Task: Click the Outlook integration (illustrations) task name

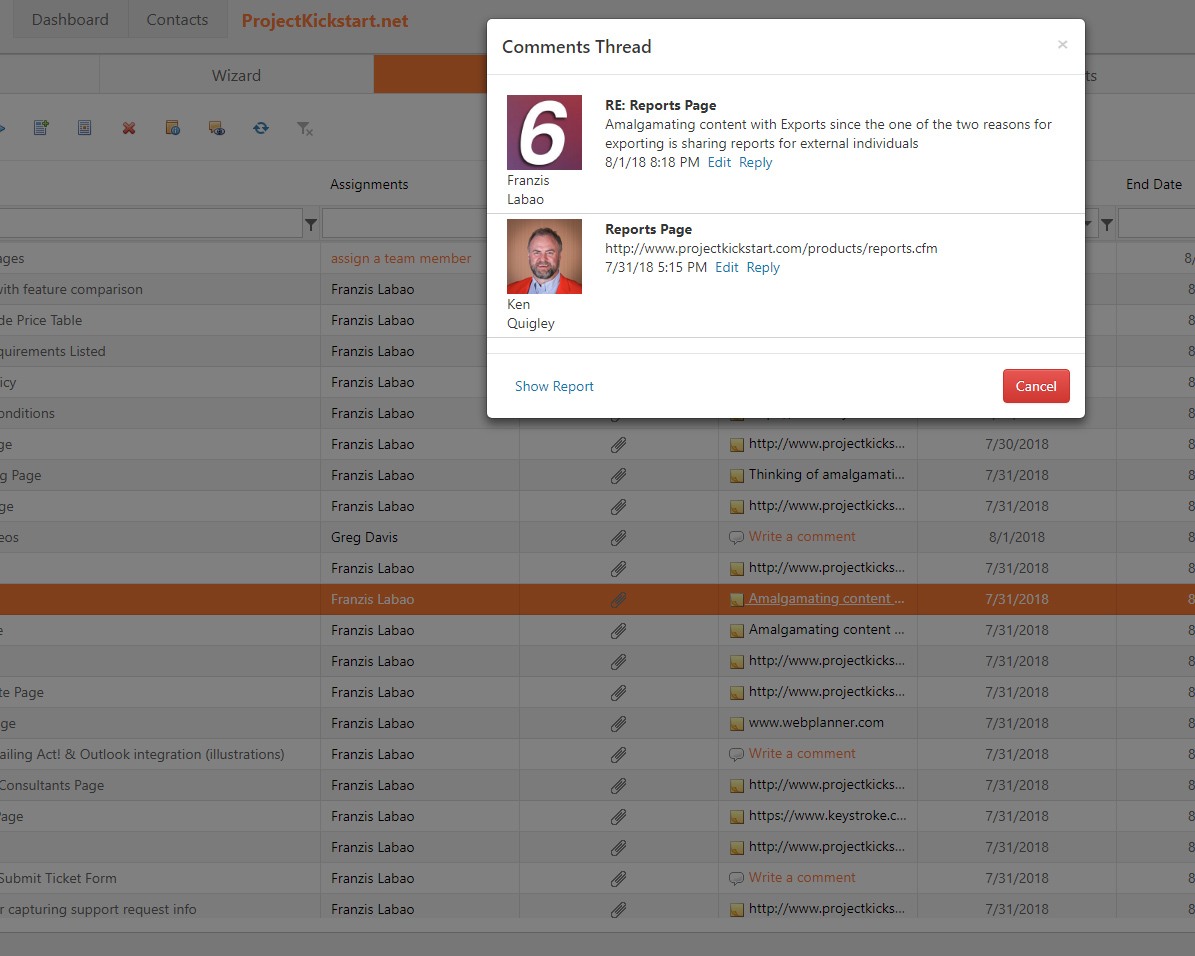Action: tap(143, 754)
